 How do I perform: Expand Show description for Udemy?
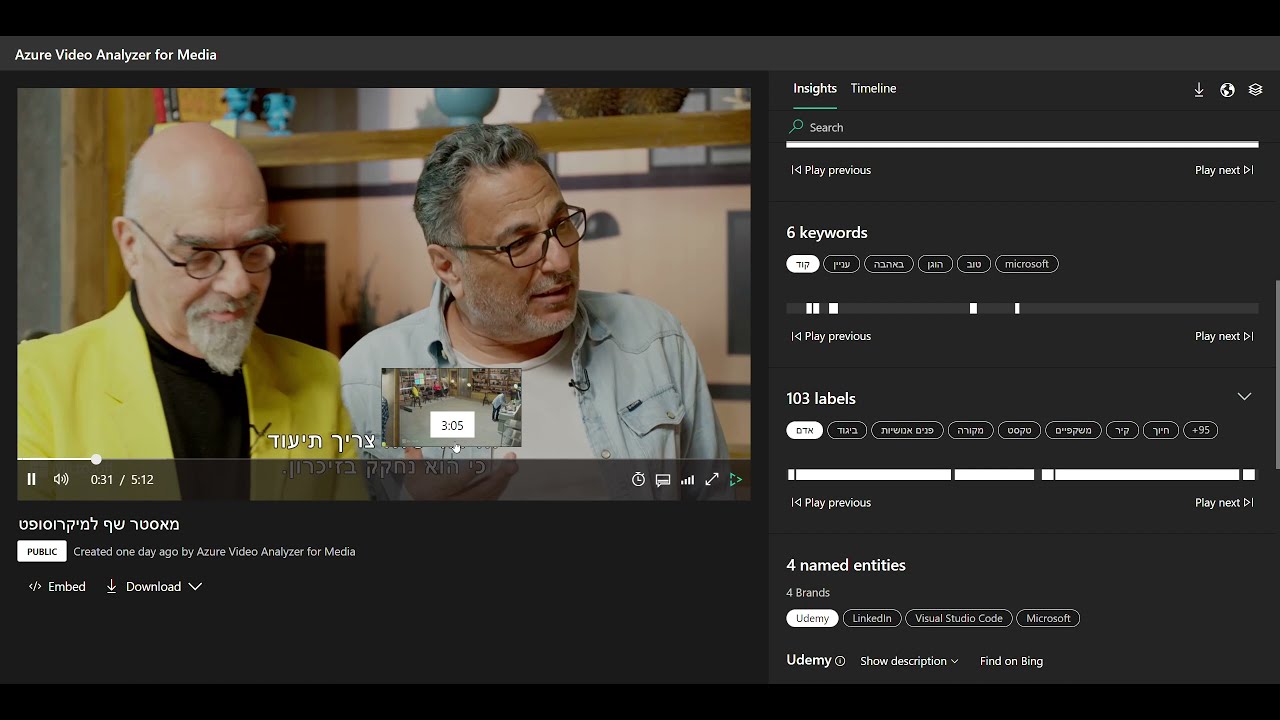click(909, 661)
